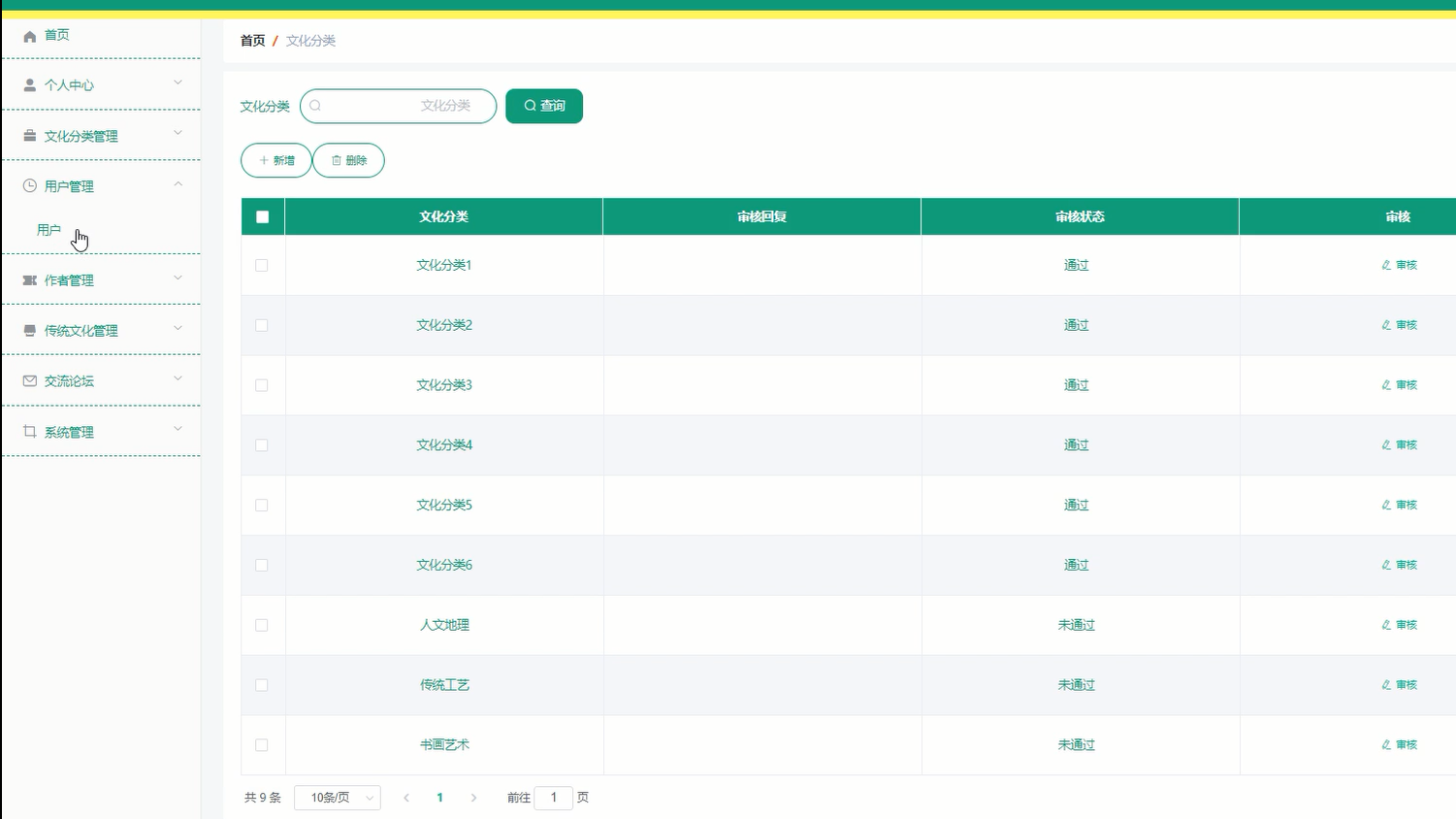Click the person icon beside 个人中心
Viewport: 1456px width, 819px height.
click(x=30, y=85)
